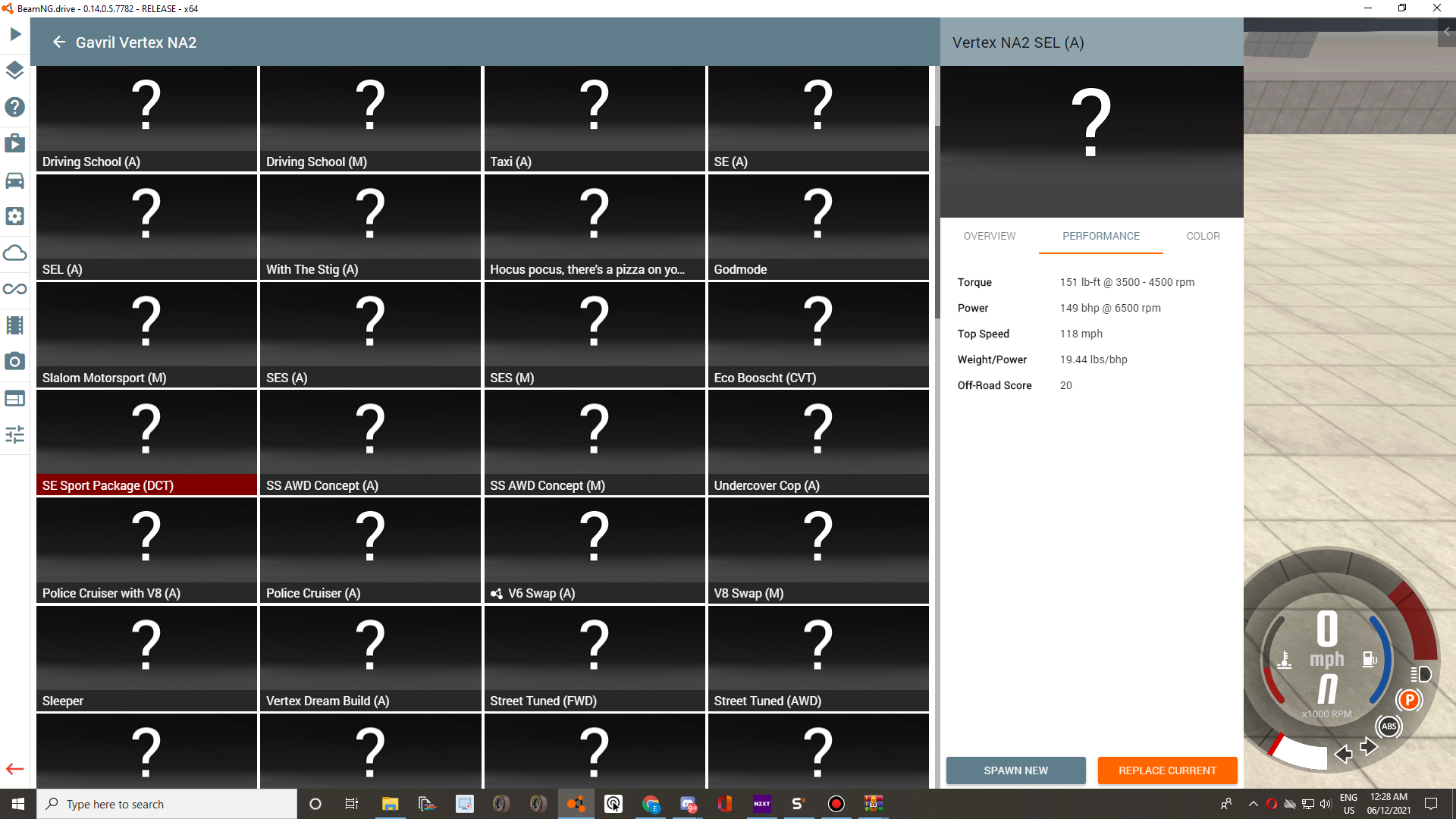Click the engine temperature icon on tacho

click(x=1284, y=660)
